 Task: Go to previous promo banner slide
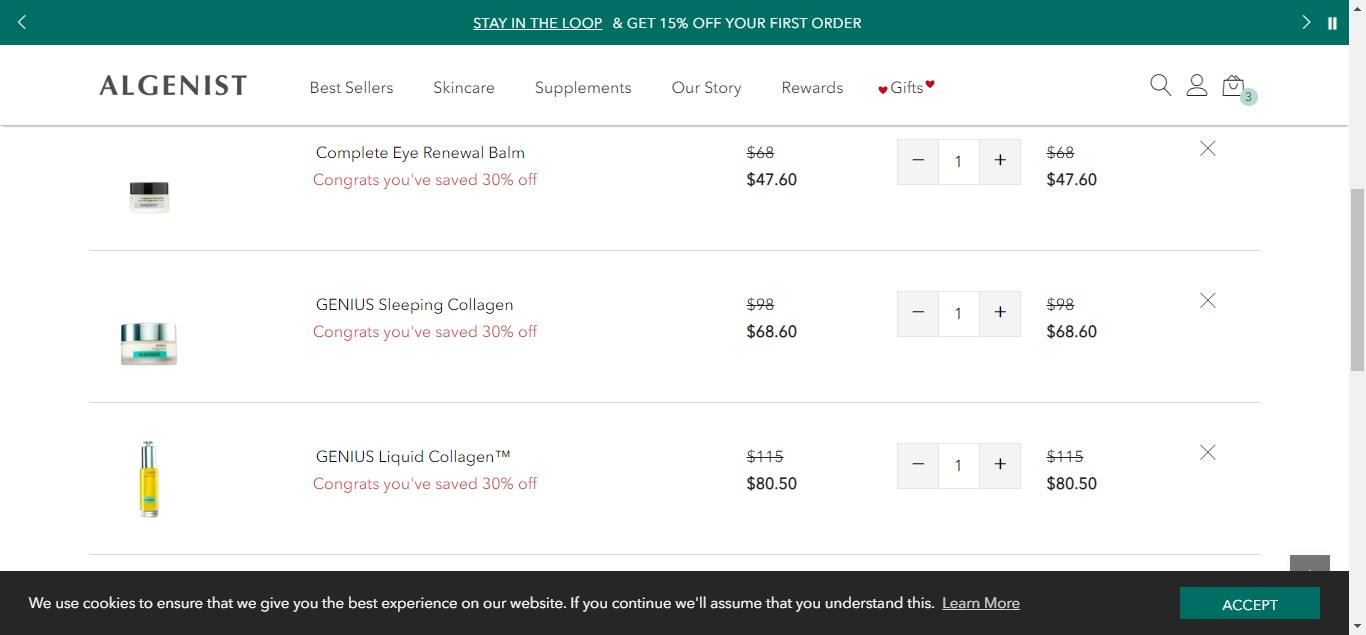coord(22,22)
